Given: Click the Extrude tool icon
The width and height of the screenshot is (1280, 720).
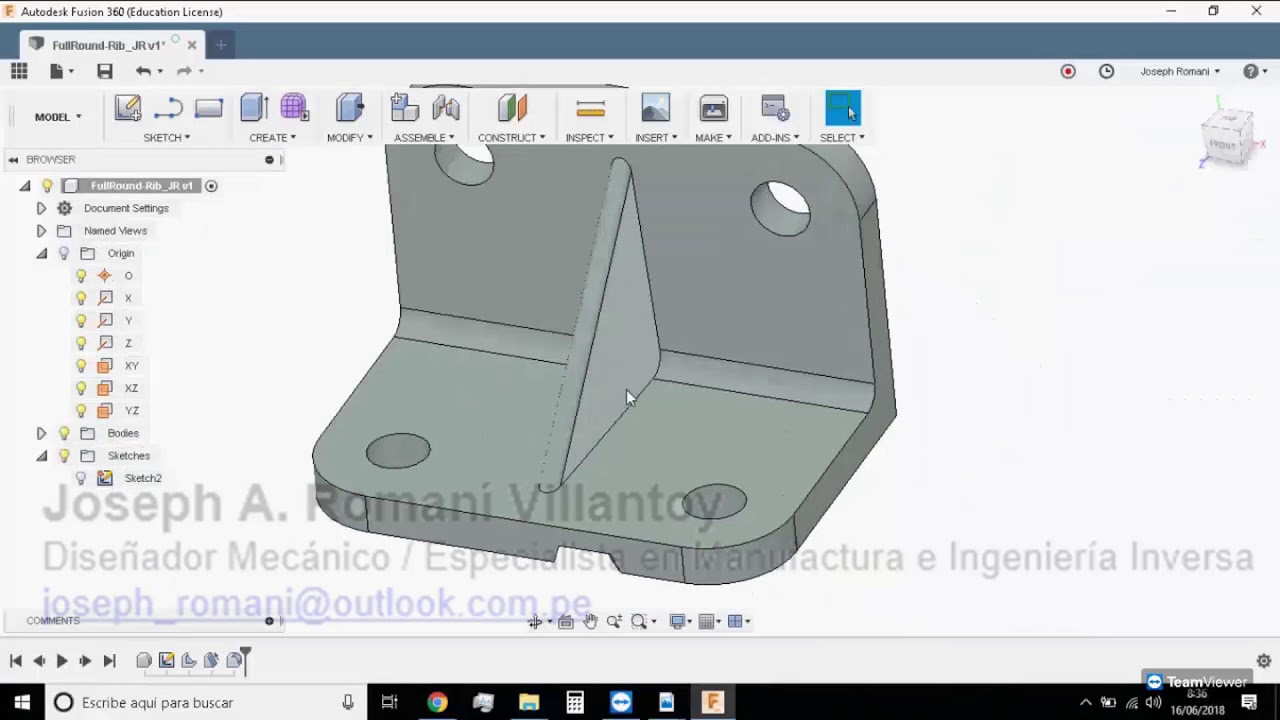Looking at the screenshot, I should click(254, 108).
